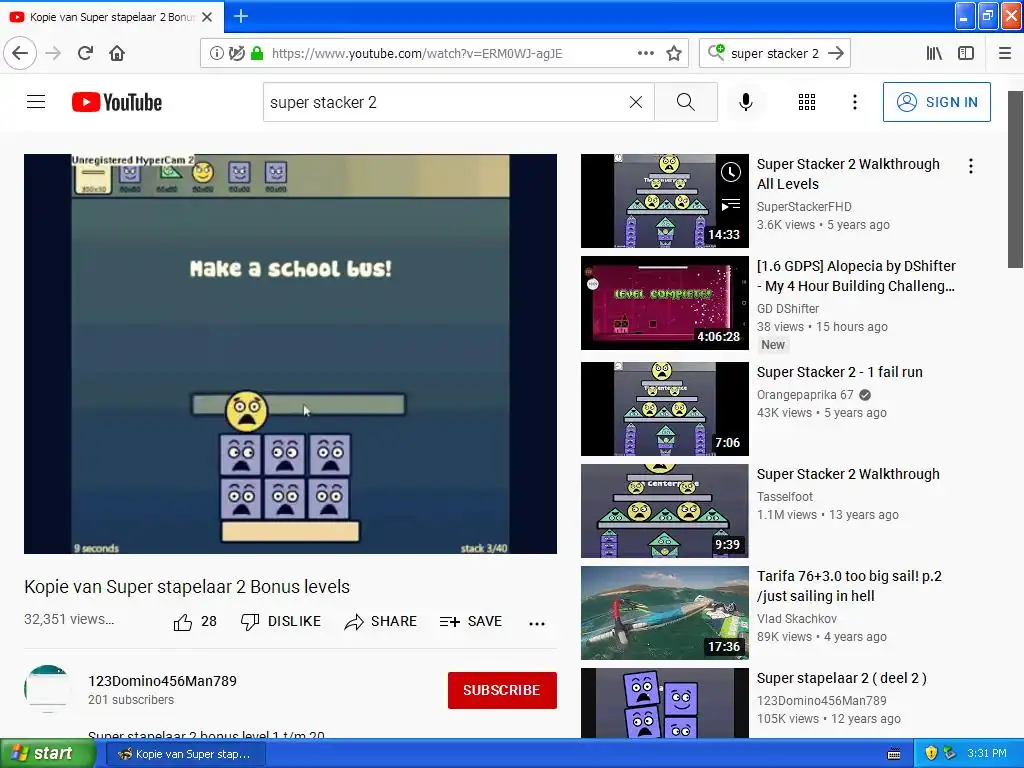1024x768 pixels.
Task: Click the video player to pause playback
Action: point(290,354)
